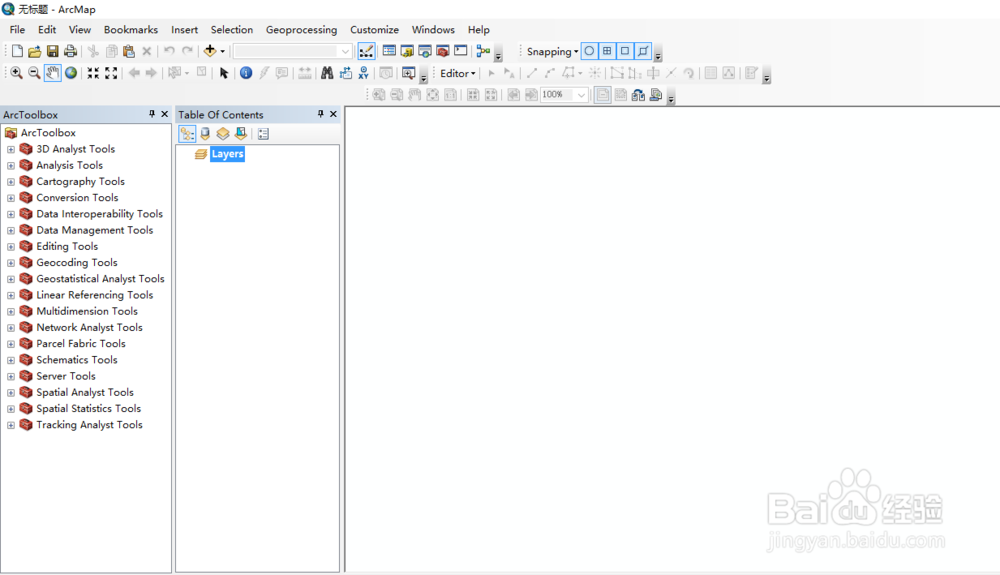Screen dimensions: 1000x575
Task: Open the Insert menu
Action: point(184,29)
